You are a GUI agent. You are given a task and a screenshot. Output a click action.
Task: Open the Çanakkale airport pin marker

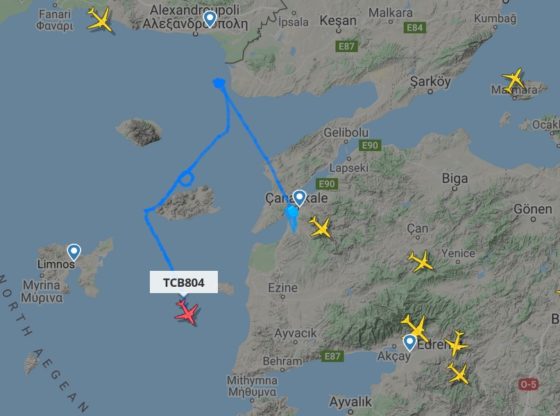coord(299,198)
